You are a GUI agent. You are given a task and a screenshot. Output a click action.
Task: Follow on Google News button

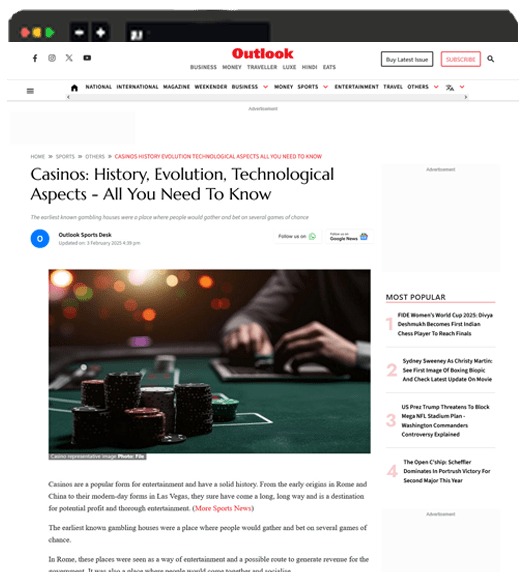[x=349, y=236]
